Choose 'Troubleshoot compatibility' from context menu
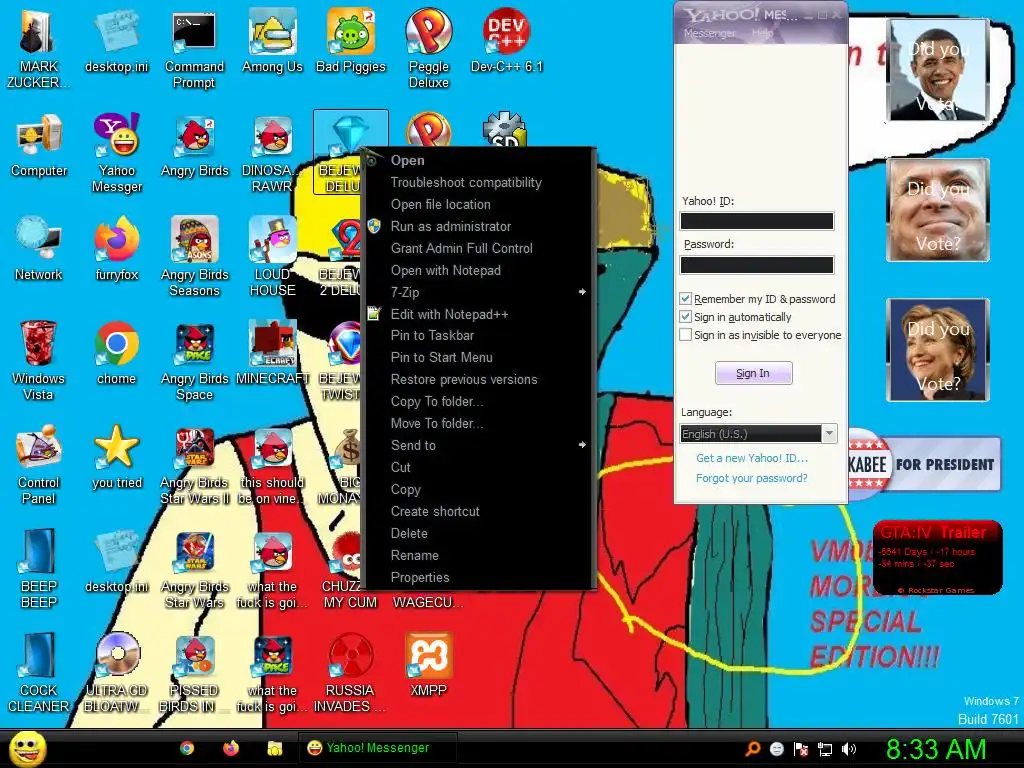Image resolution: width=1024 pixels, height=768 pixels. pyautogui.click(x=478, y=182)
